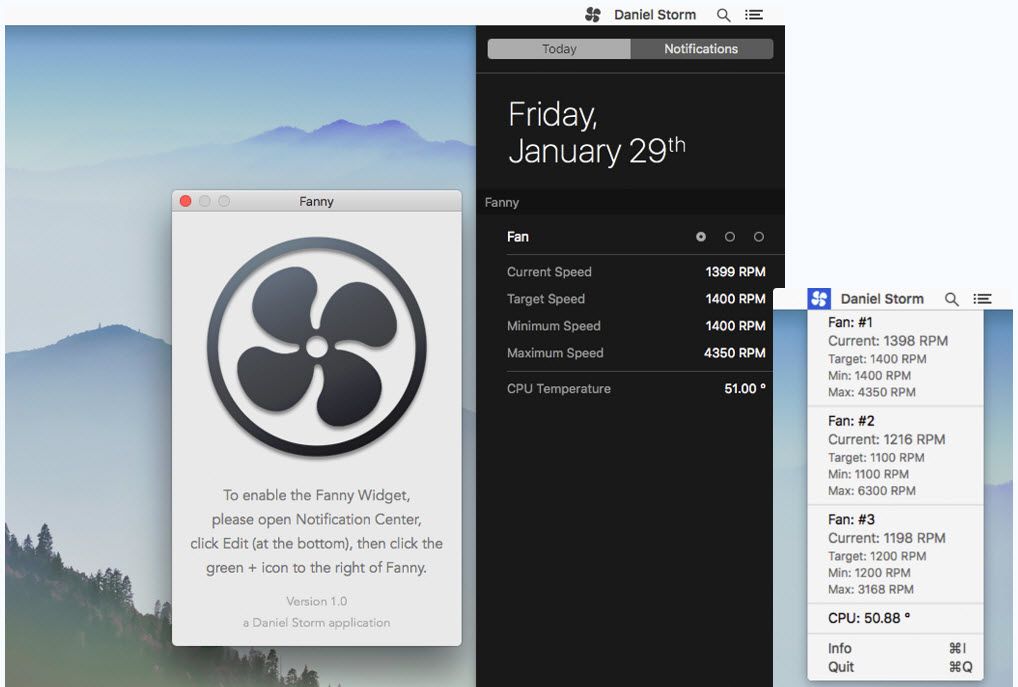The height and width of the screenshot is (687, 1018).
Task: Click the Fanny window title
Action: pyautogui.click(x=316, y=201)
